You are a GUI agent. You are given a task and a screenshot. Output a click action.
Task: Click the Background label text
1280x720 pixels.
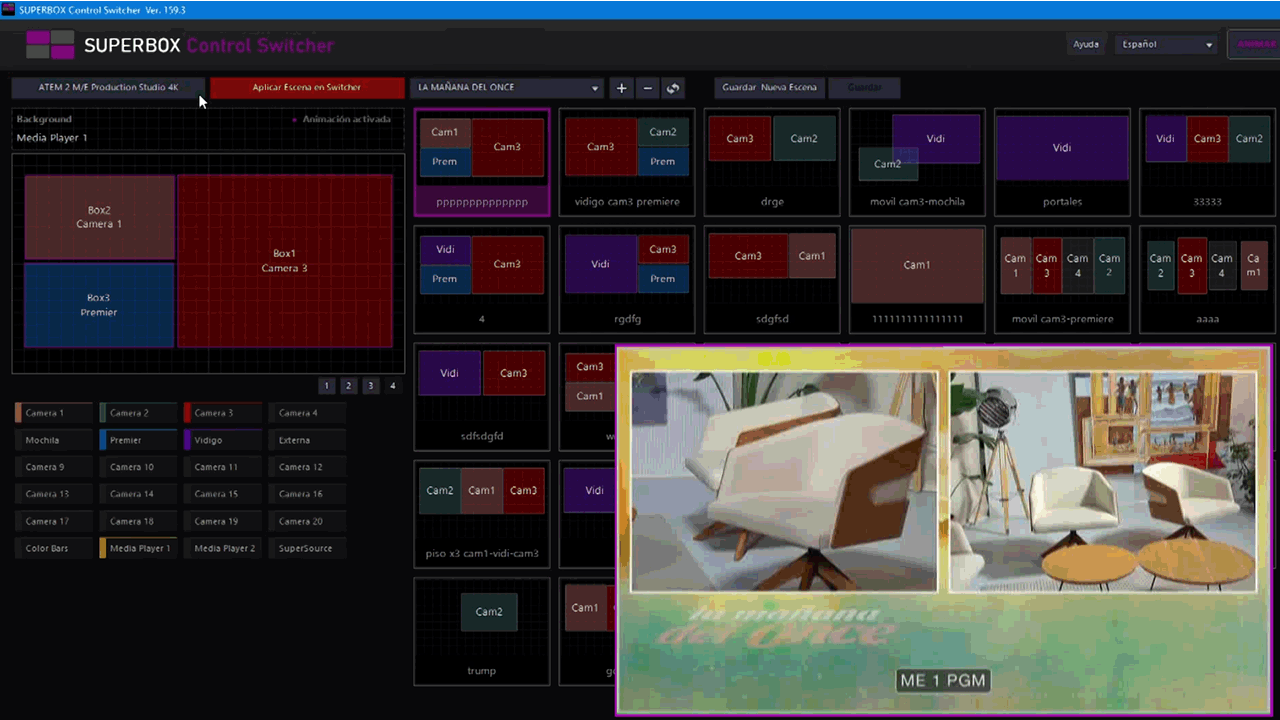point(44,119)
